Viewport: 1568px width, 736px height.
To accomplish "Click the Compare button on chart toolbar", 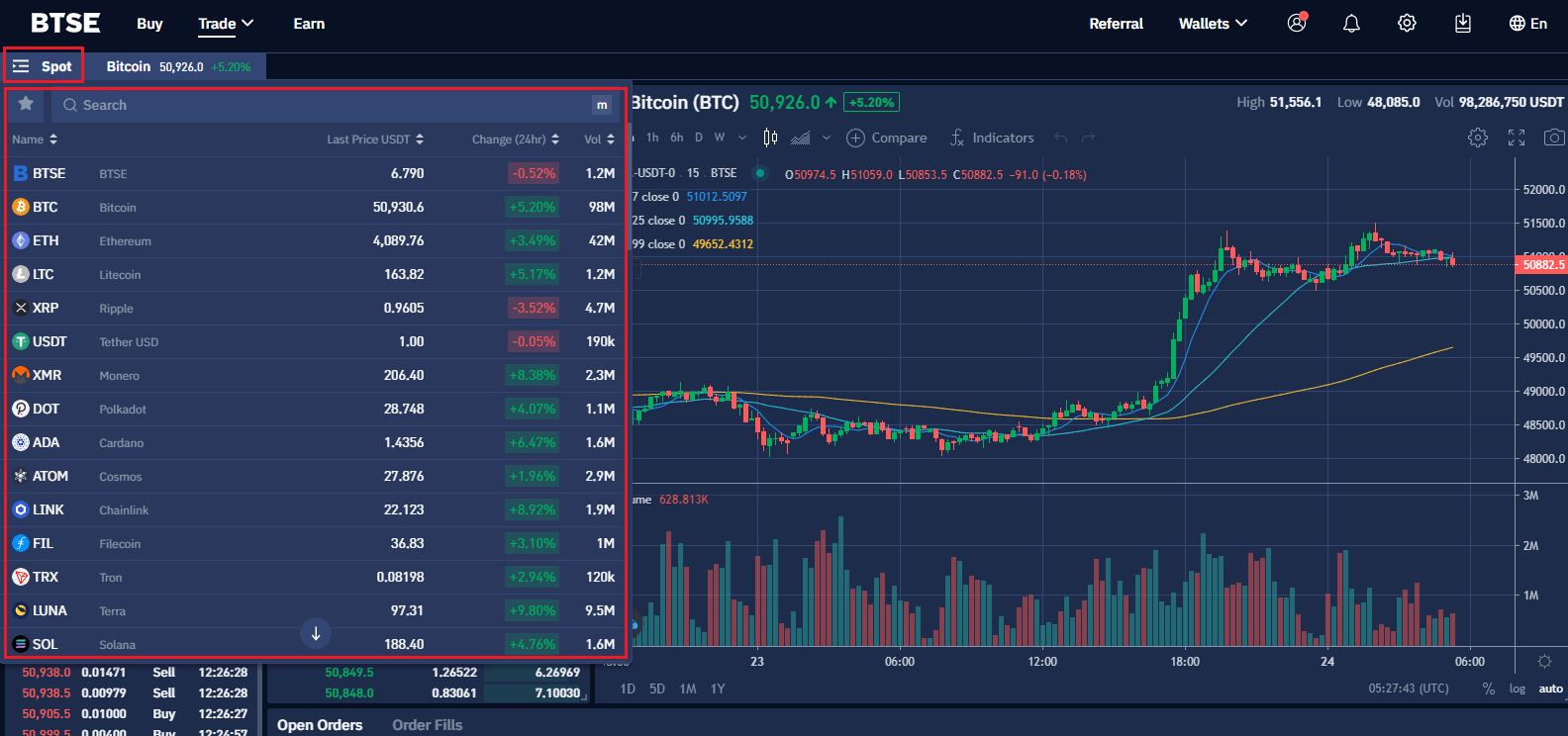I will click(887, 138).
